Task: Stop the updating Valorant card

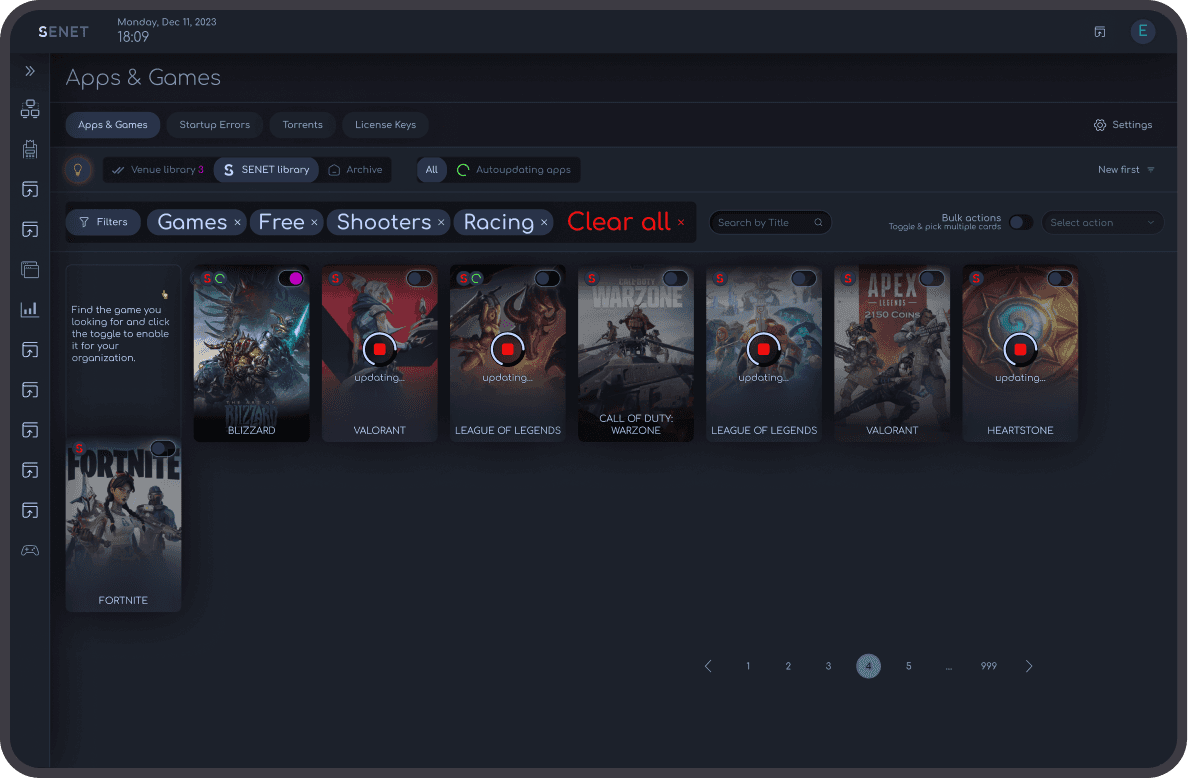Action: click(x=380, y=349)
